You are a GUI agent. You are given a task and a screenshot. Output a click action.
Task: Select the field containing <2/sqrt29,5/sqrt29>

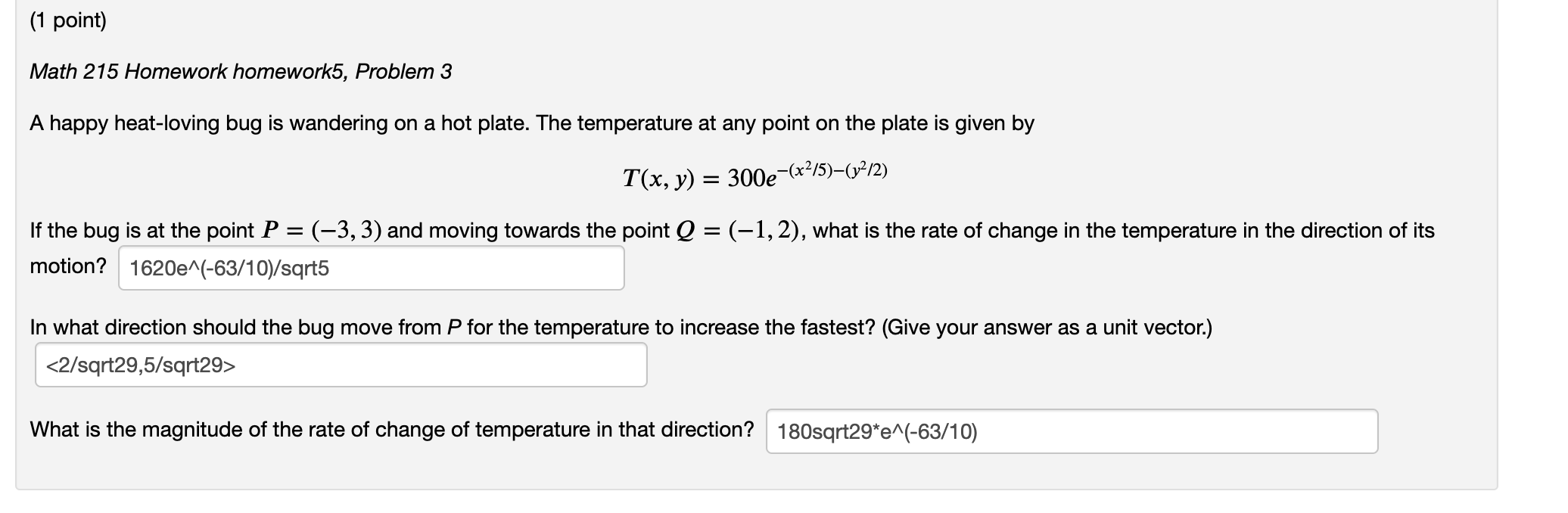pos(341,365)
